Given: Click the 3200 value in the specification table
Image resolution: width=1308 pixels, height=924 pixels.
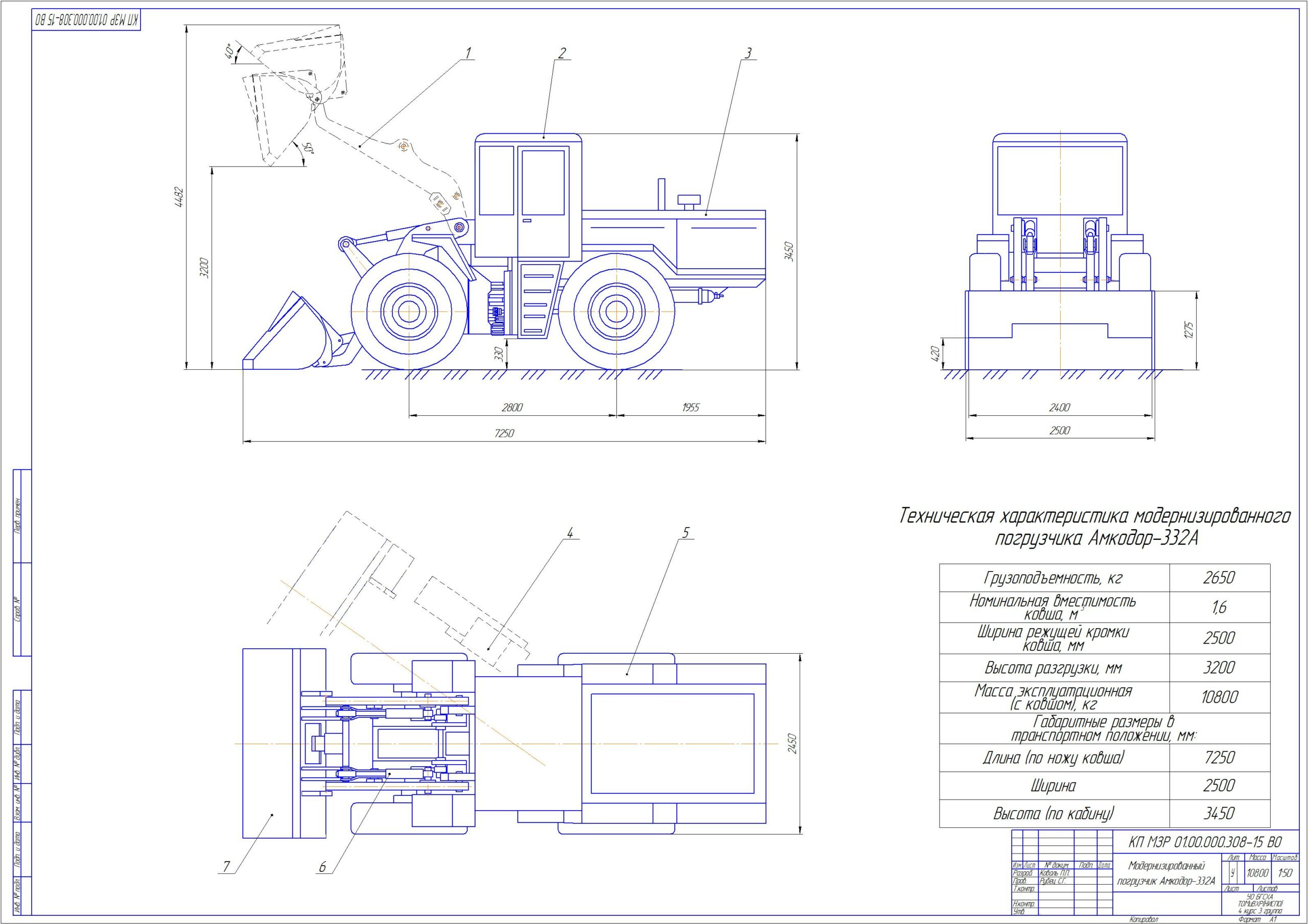Looking at the screenshot, I should click(x=1219, y=668).
